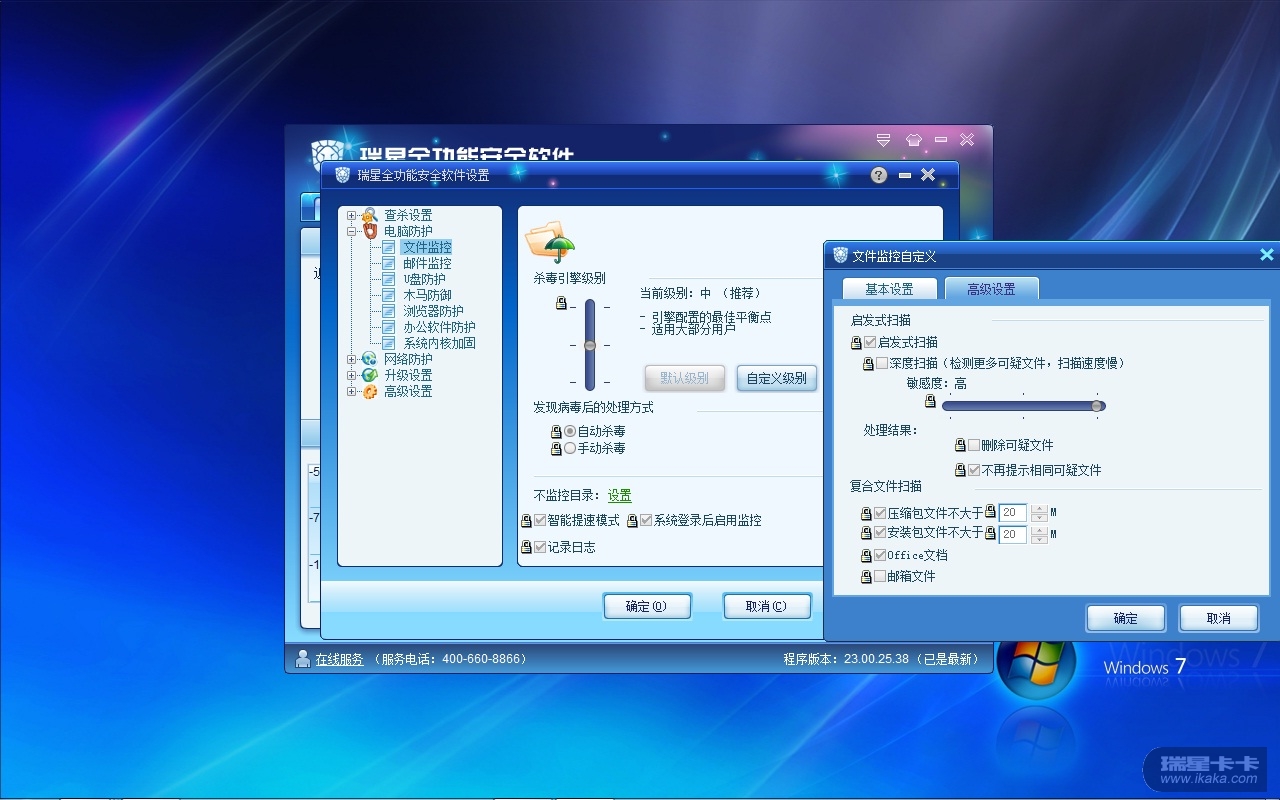
Task: Click the help question mark icon
Action: (879, 175)
